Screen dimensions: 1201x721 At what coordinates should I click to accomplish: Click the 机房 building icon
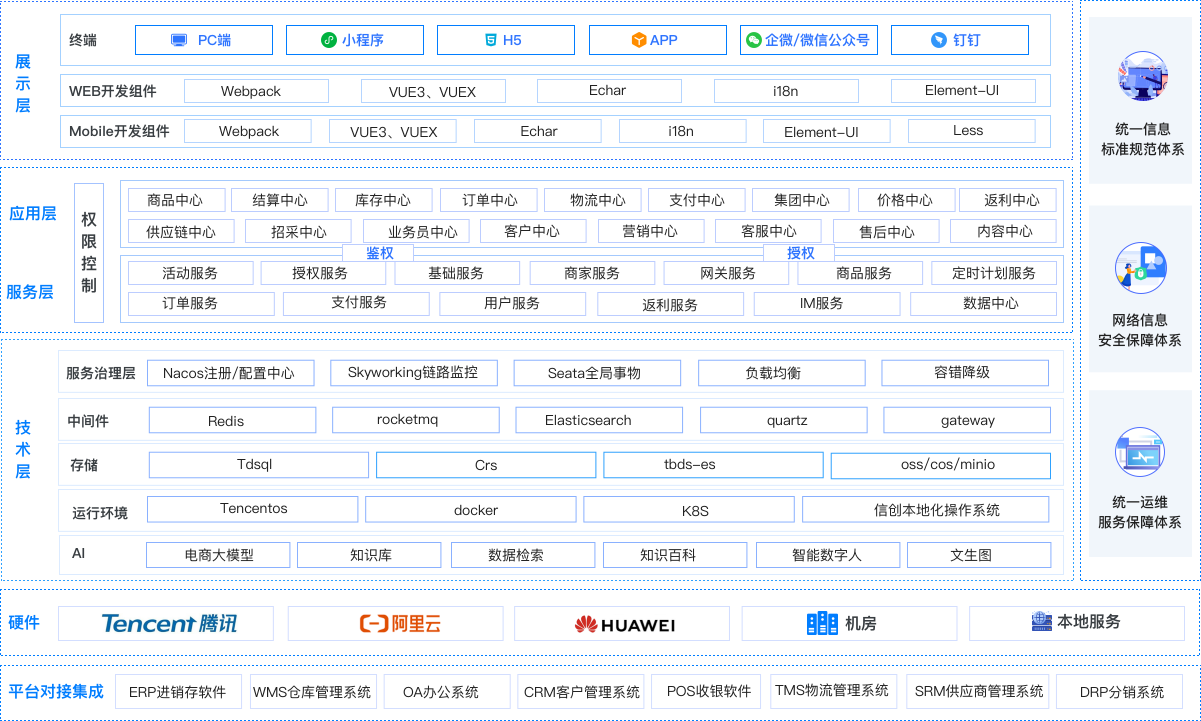[x=822, y=624]
